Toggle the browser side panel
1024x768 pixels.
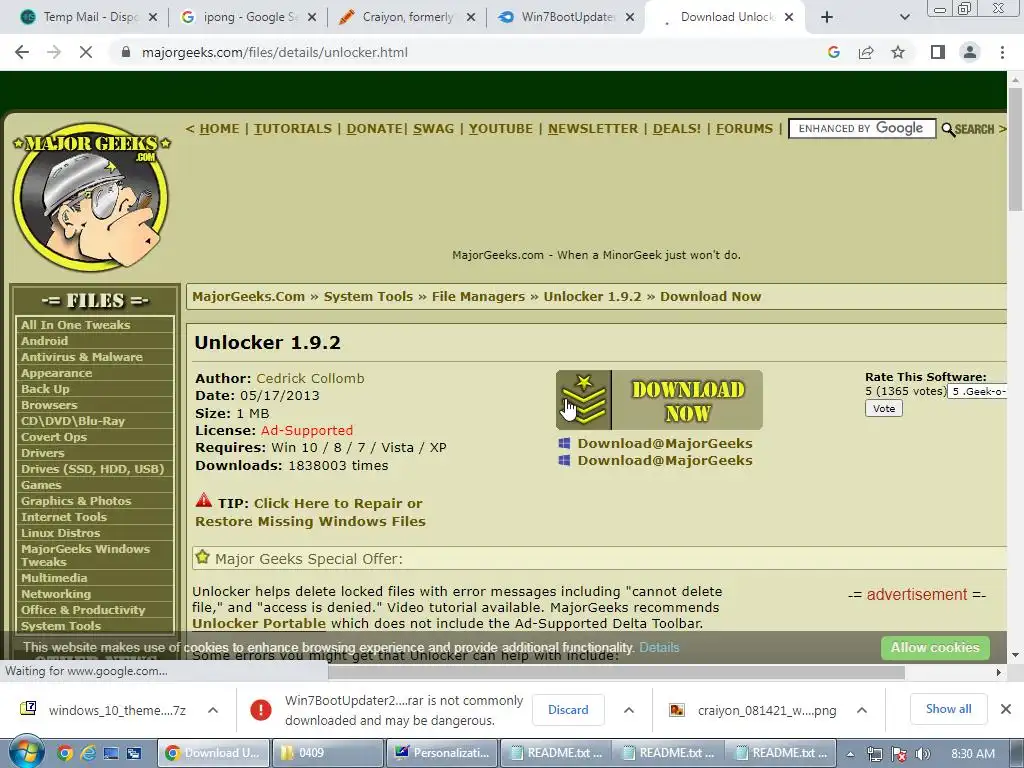coord(938,52)
